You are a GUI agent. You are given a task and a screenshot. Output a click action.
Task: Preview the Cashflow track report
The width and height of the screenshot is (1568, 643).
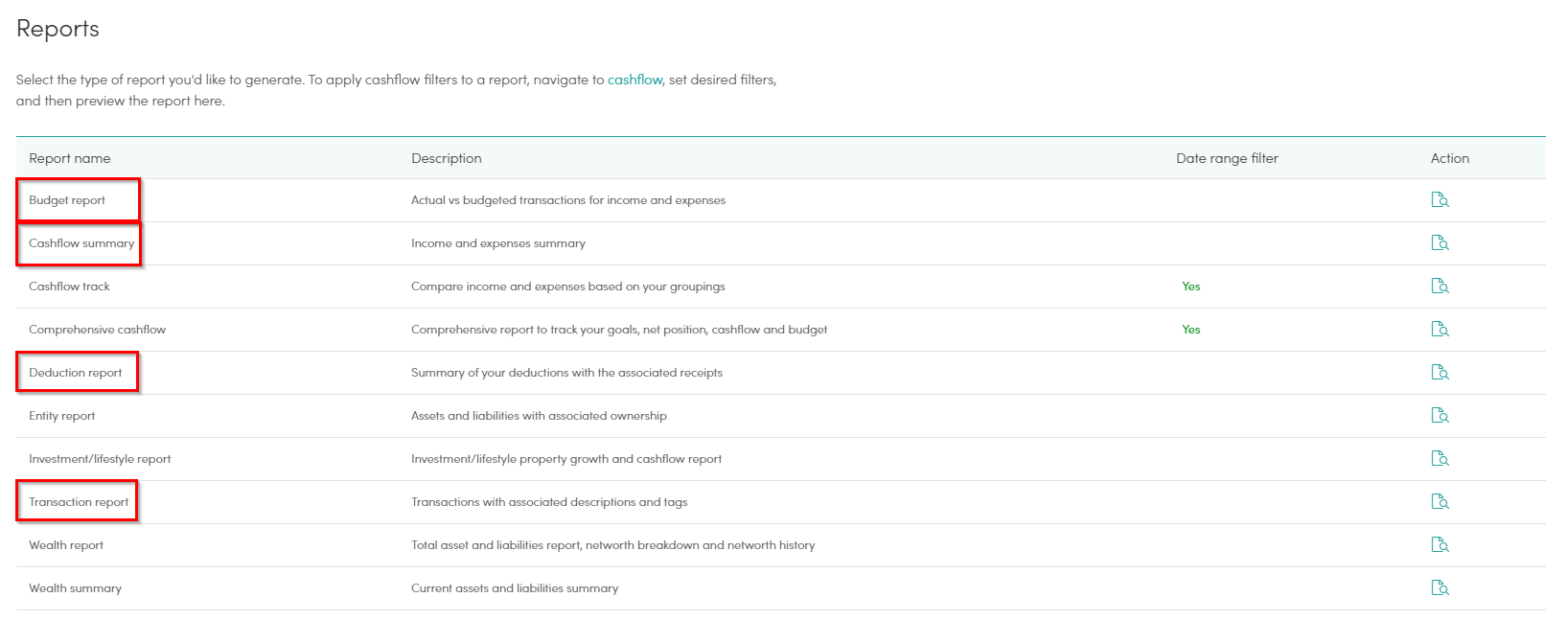pyautogui.click(x=1440, y=287)
